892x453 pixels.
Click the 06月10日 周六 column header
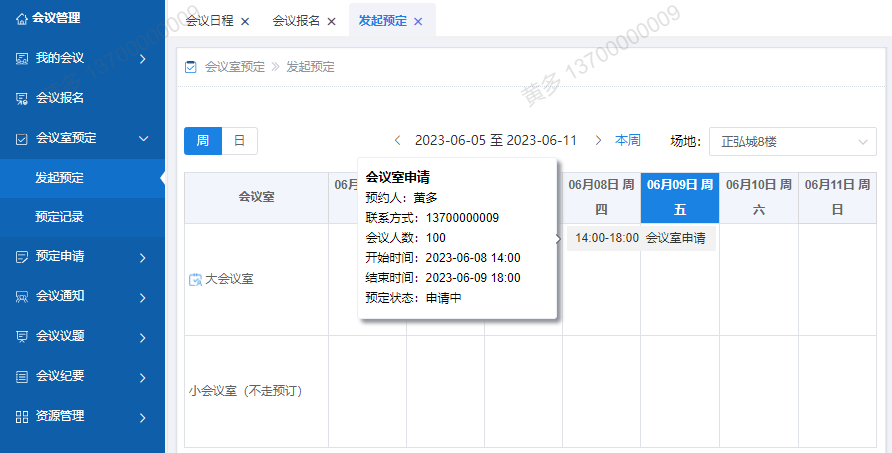759,197
